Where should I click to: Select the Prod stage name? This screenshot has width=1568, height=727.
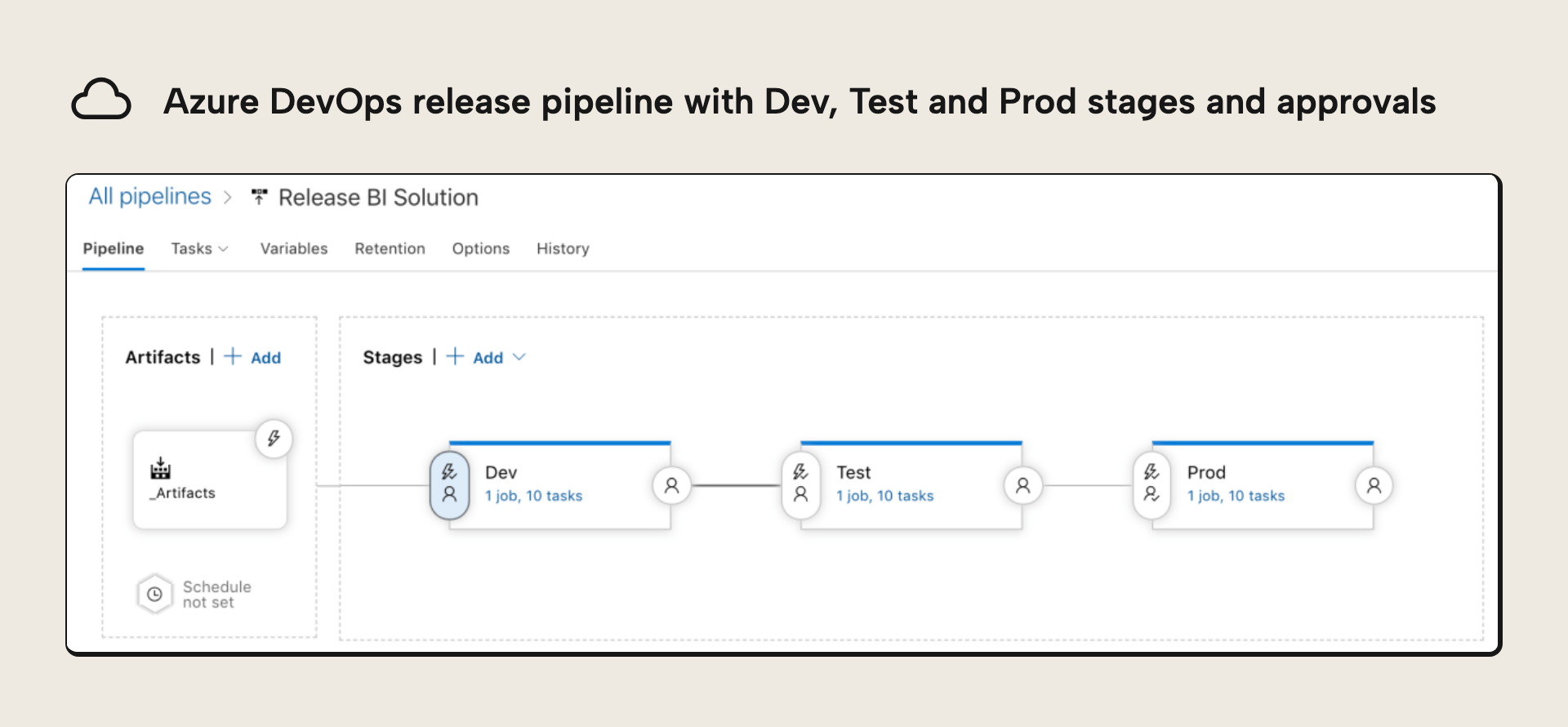pos(1206,472)
